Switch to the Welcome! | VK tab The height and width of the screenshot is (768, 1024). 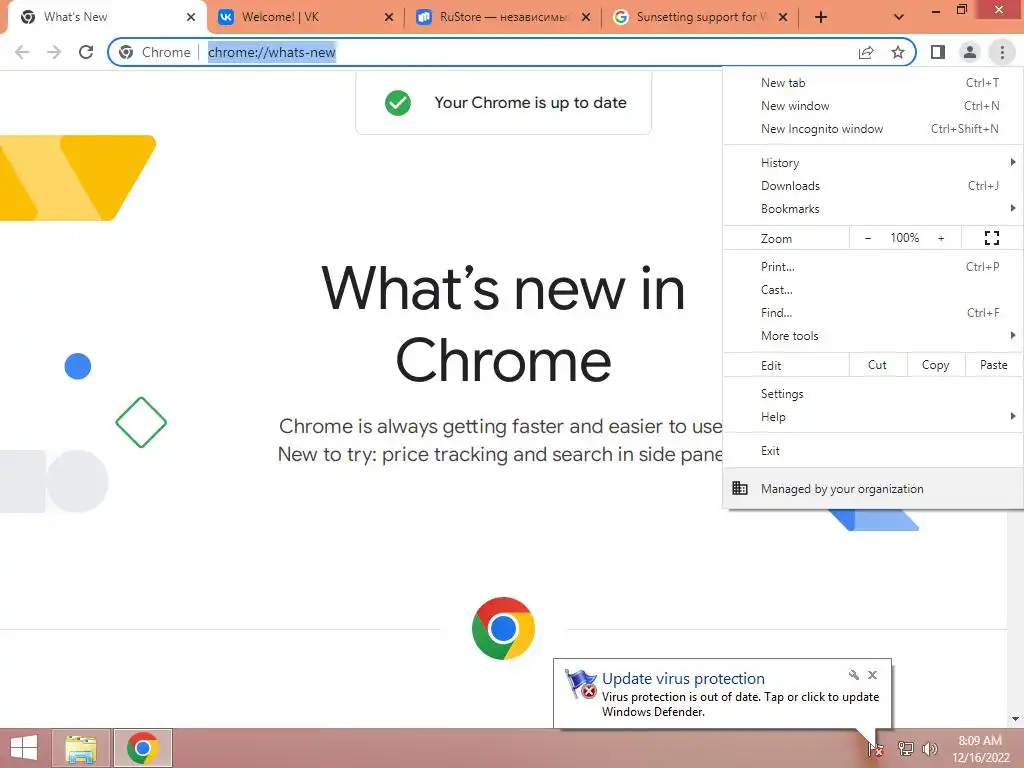point(306,17)
